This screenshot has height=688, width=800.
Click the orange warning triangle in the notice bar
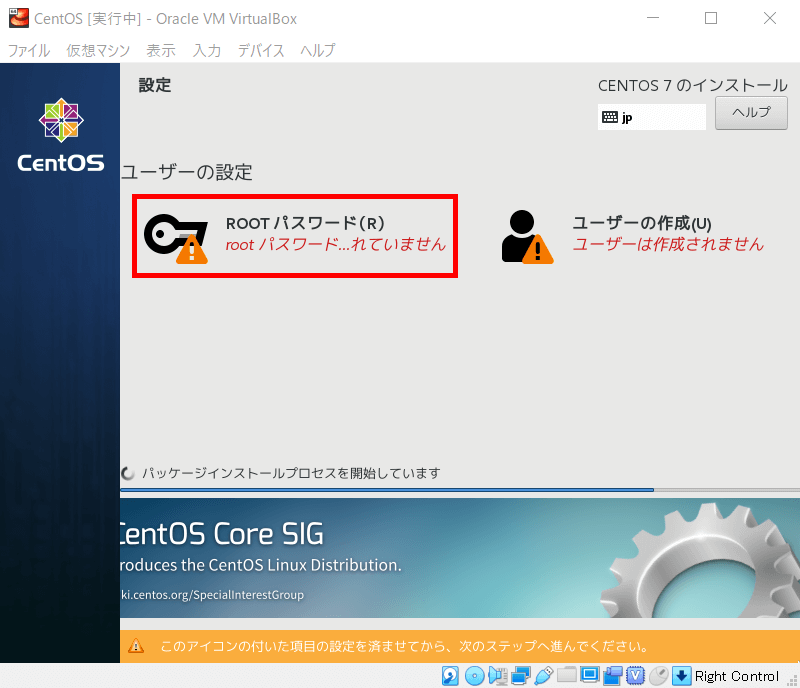coord(136,646)
